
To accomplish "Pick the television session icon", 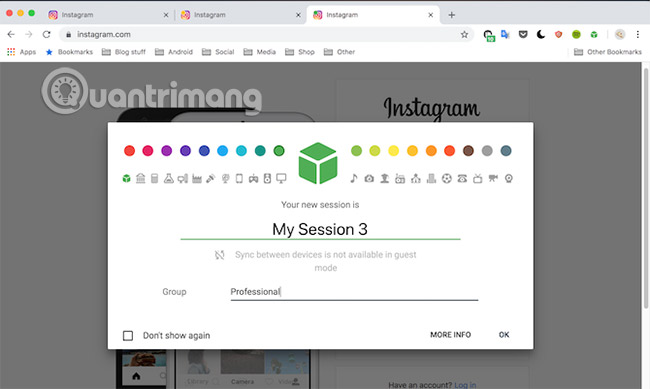I will tap(478, 179).
